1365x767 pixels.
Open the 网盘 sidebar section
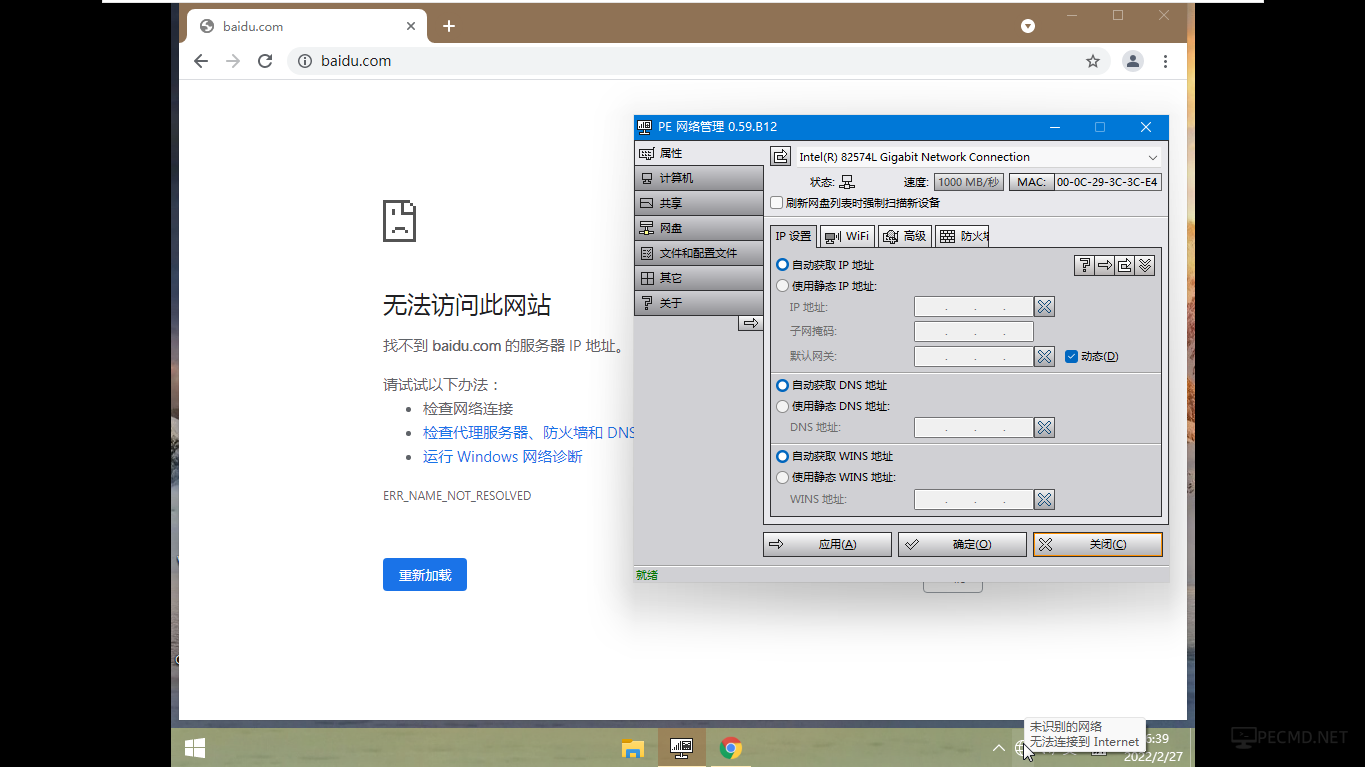coord(699,228)
